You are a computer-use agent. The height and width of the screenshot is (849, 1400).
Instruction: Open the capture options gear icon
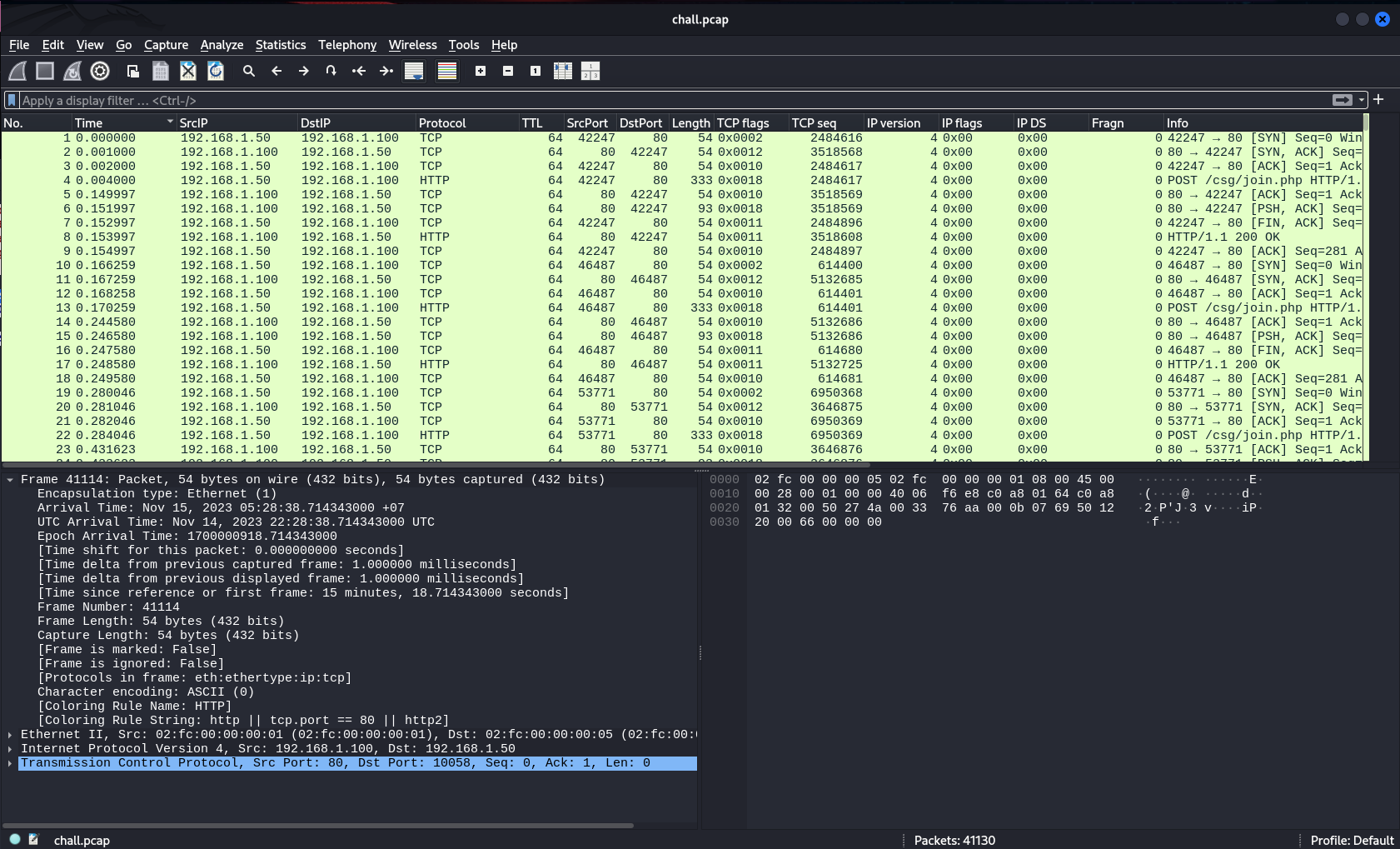[100, 71]
